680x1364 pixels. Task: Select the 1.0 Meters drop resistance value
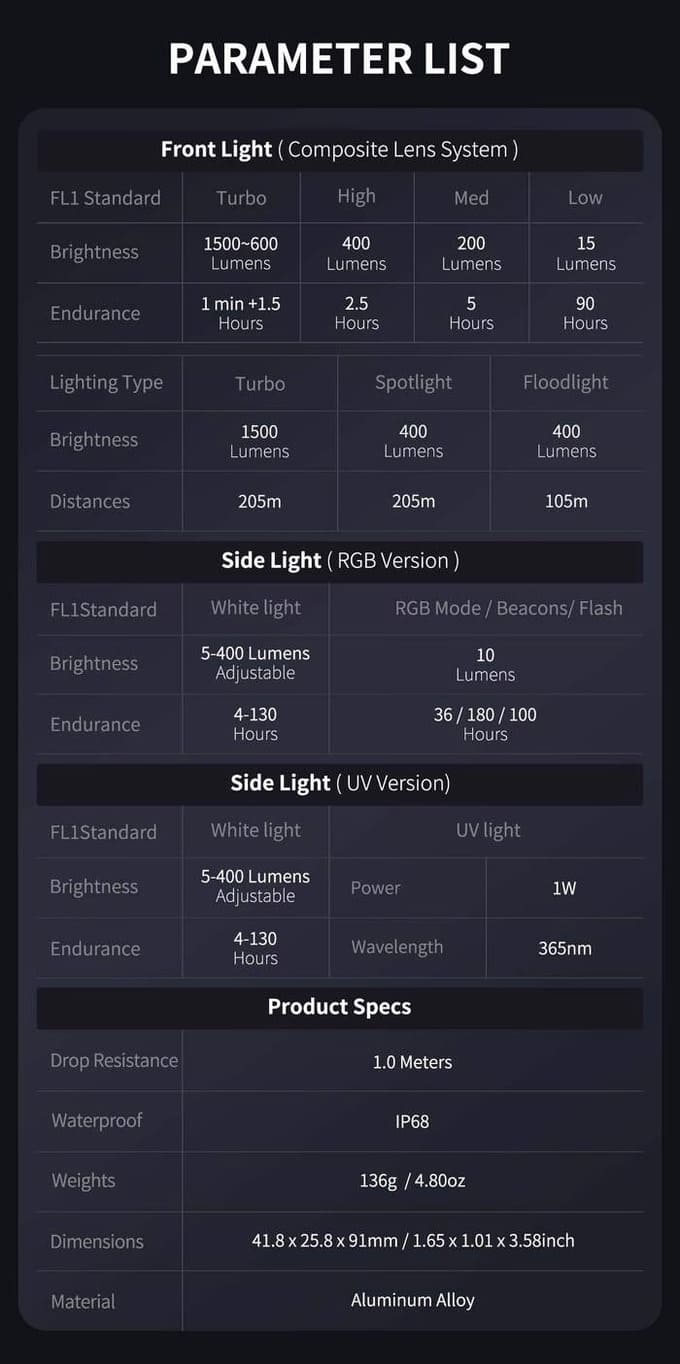coord(412,1062)
